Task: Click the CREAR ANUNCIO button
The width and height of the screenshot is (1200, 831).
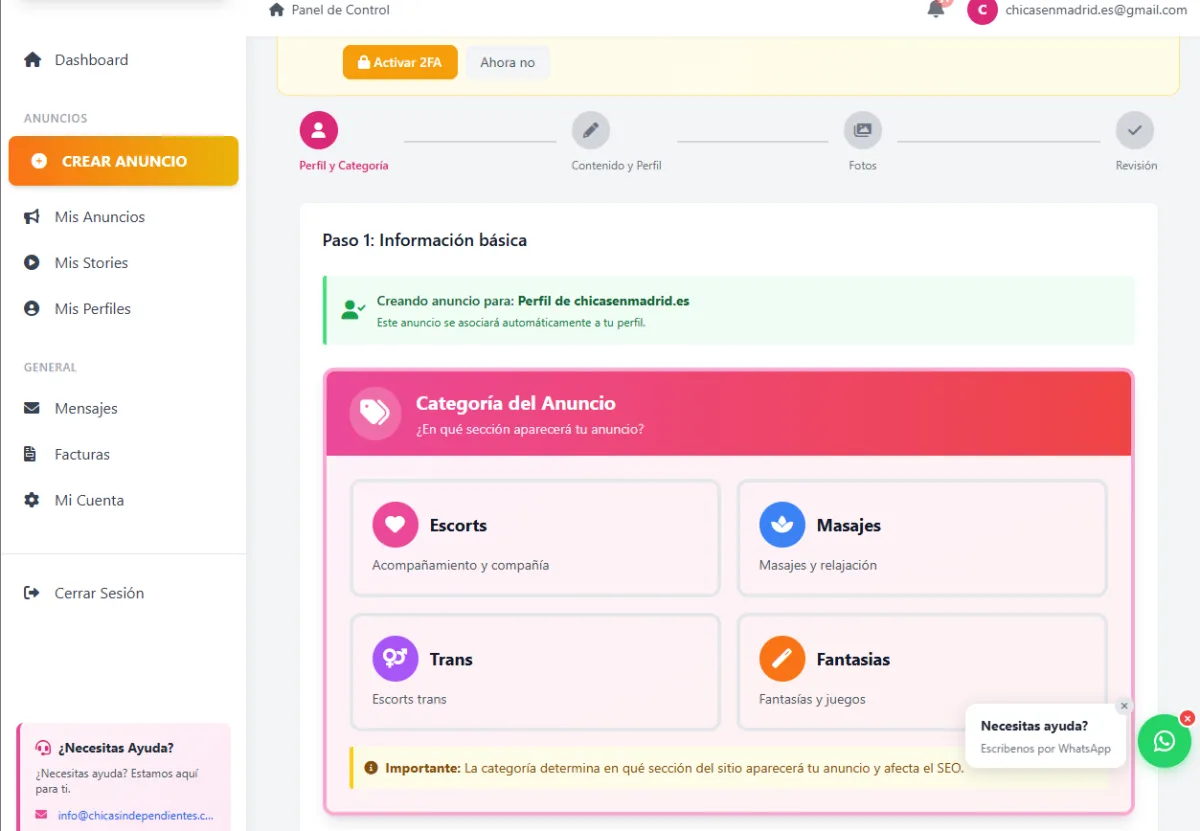Action: tap(123, 161)
